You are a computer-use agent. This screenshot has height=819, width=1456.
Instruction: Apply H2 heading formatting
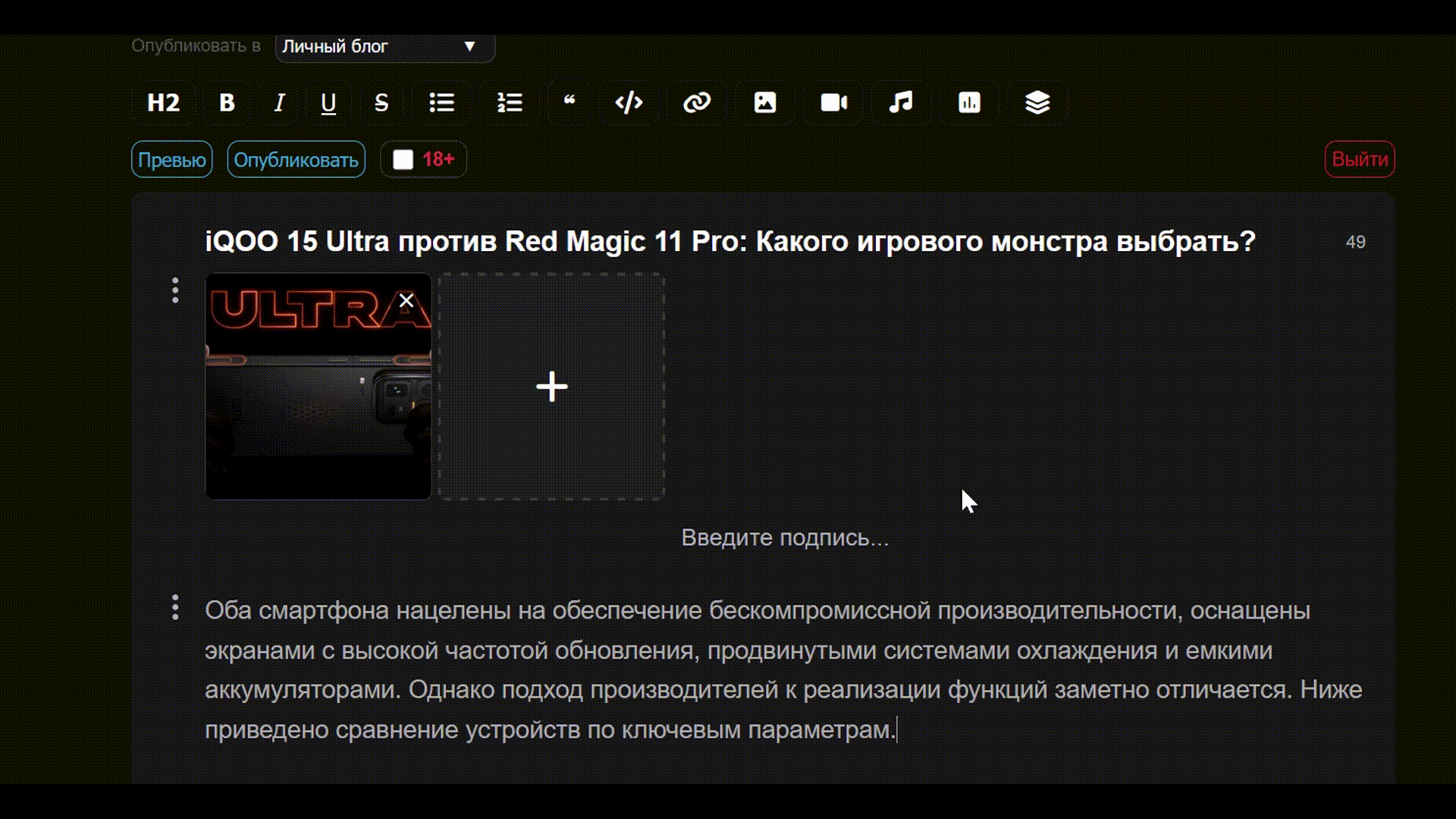pos(163,102)
